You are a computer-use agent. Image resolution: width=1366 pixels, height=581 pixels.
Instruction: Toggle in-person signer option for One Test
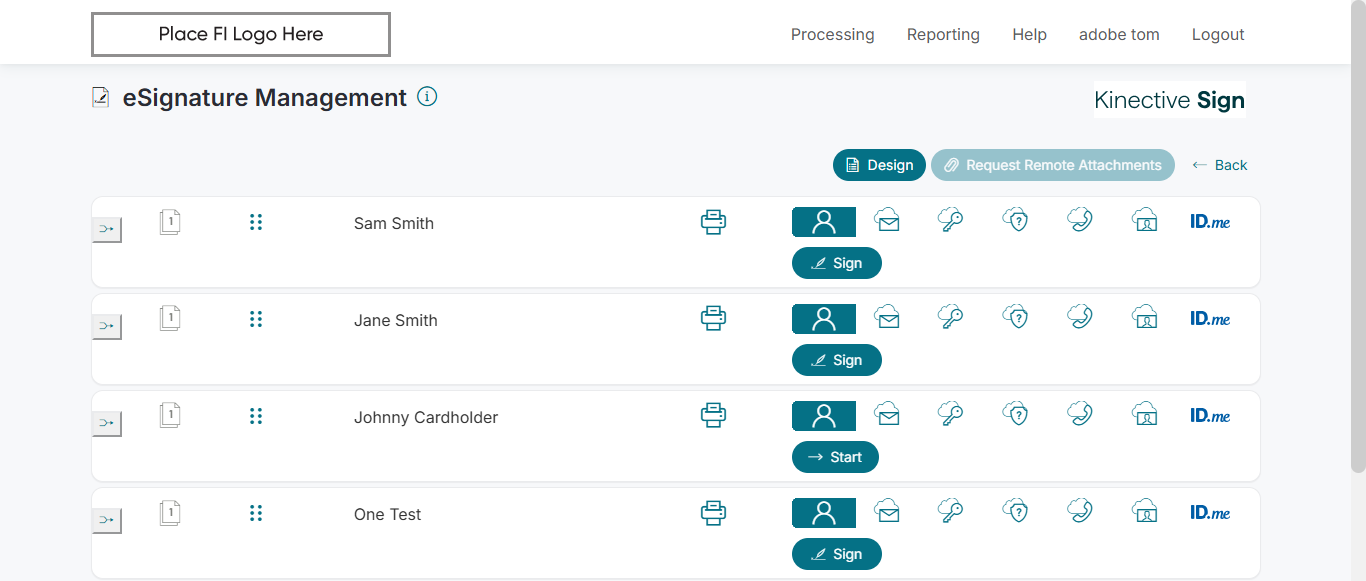(824, 513)
